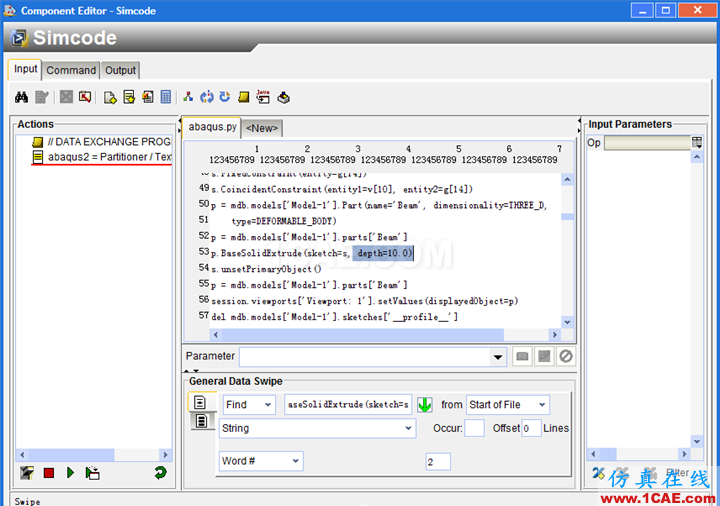Click the first icon left of stop button
Viewport: 720px width, 506px height.
pyautogui.click(x=27, y=472)
